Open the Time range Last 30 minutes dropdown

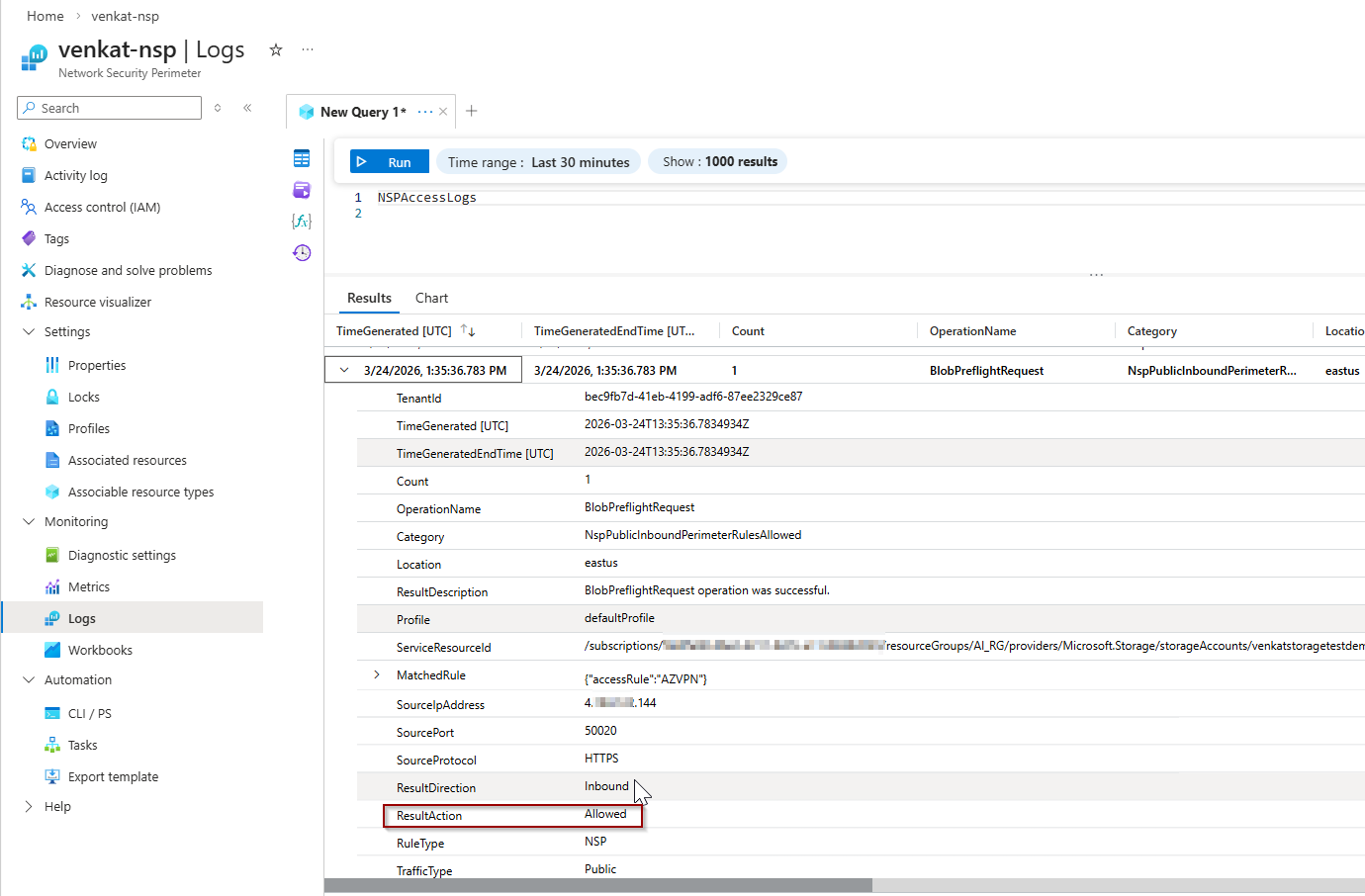pyautogui.click(x=538, y=162)
